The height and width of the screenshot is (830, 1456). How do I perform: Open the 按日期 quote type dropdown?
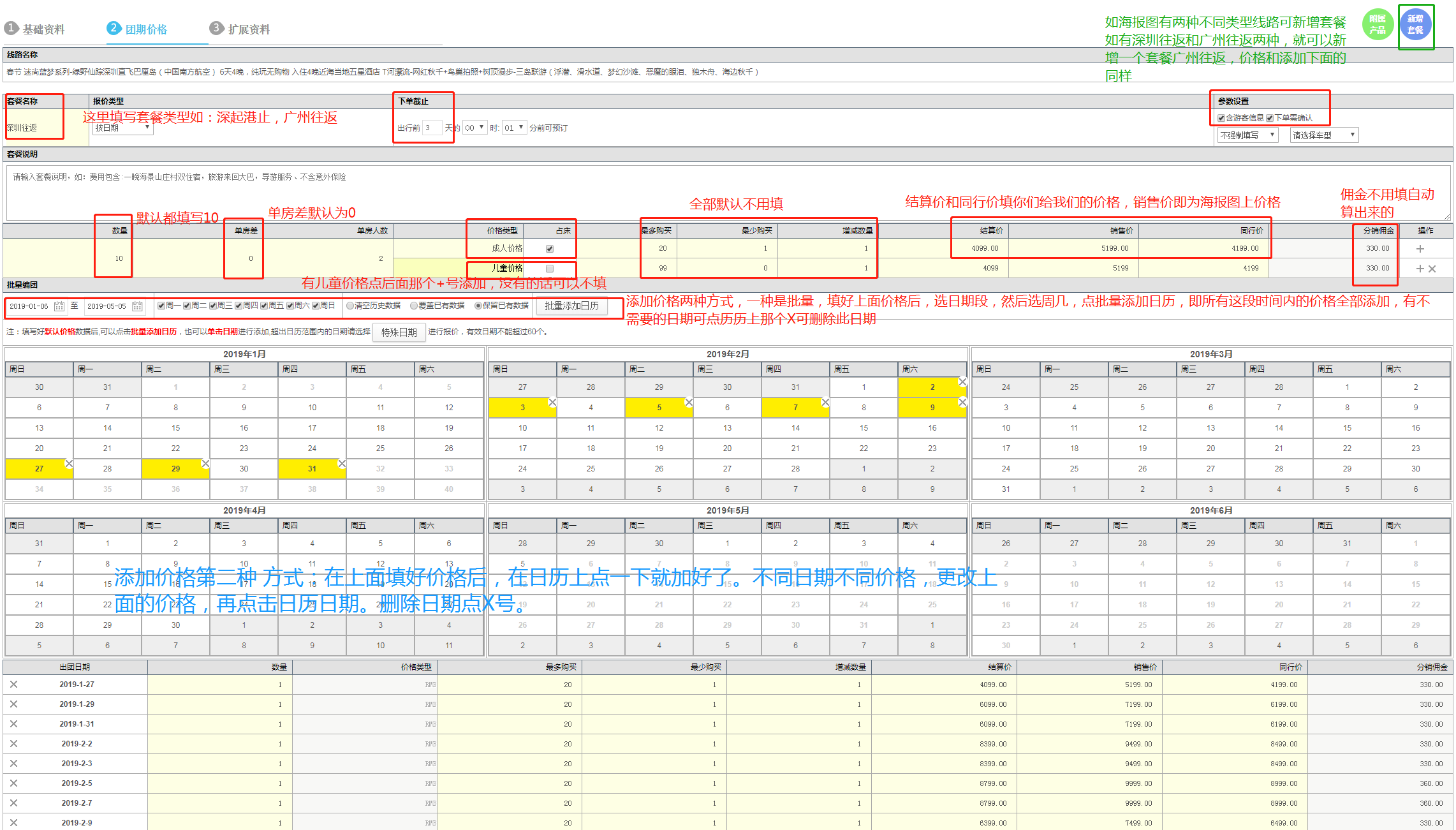coord(122,128)
